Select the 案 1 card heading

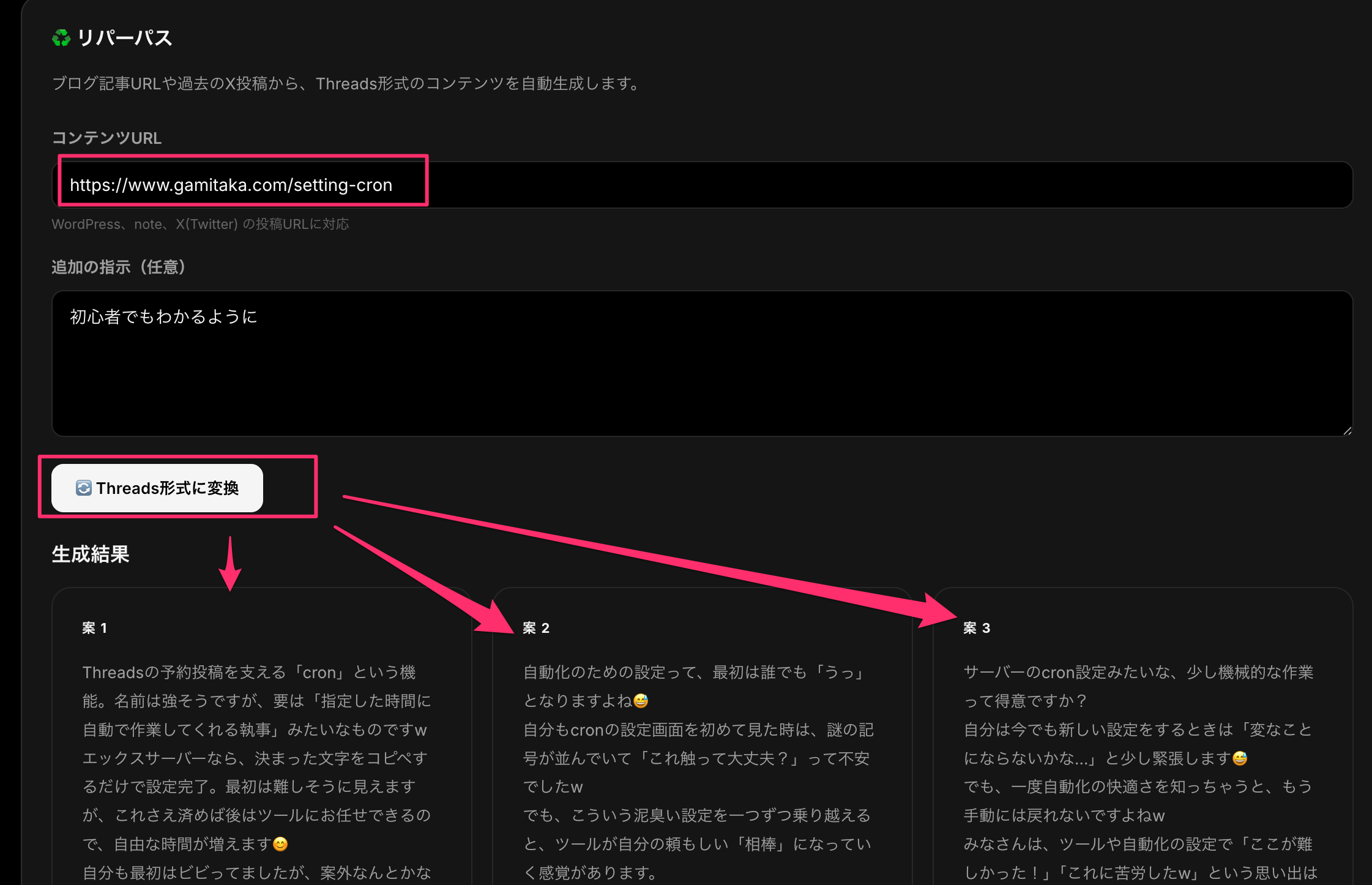pyautogui.click(x=95, y=628)
